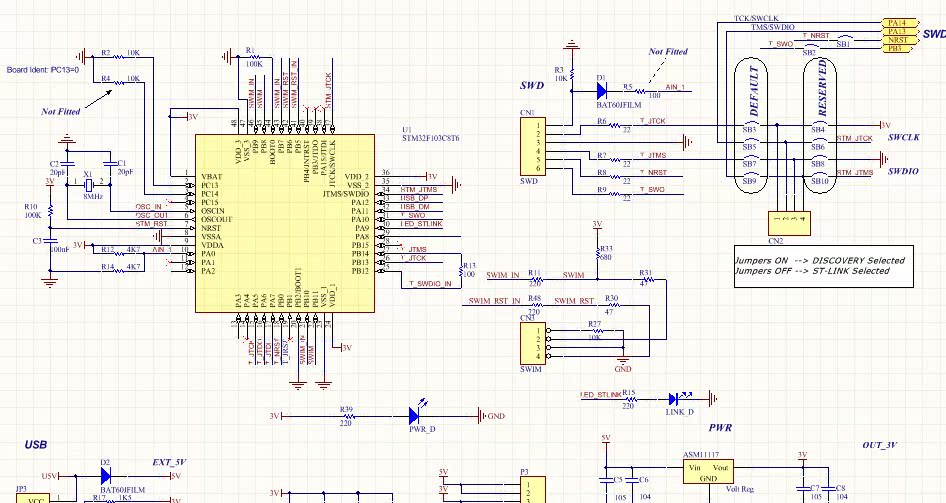Click the AIN_1 label right of R5

pos(675,87)
